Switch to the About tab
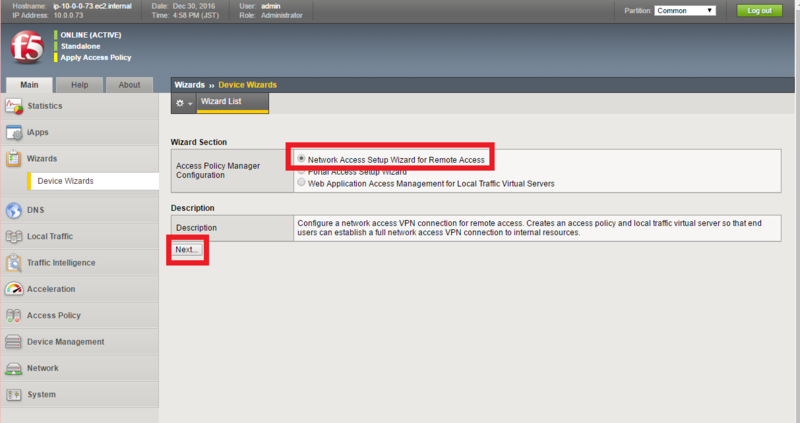This screenshot has height=423, width=800. [129, 85]
